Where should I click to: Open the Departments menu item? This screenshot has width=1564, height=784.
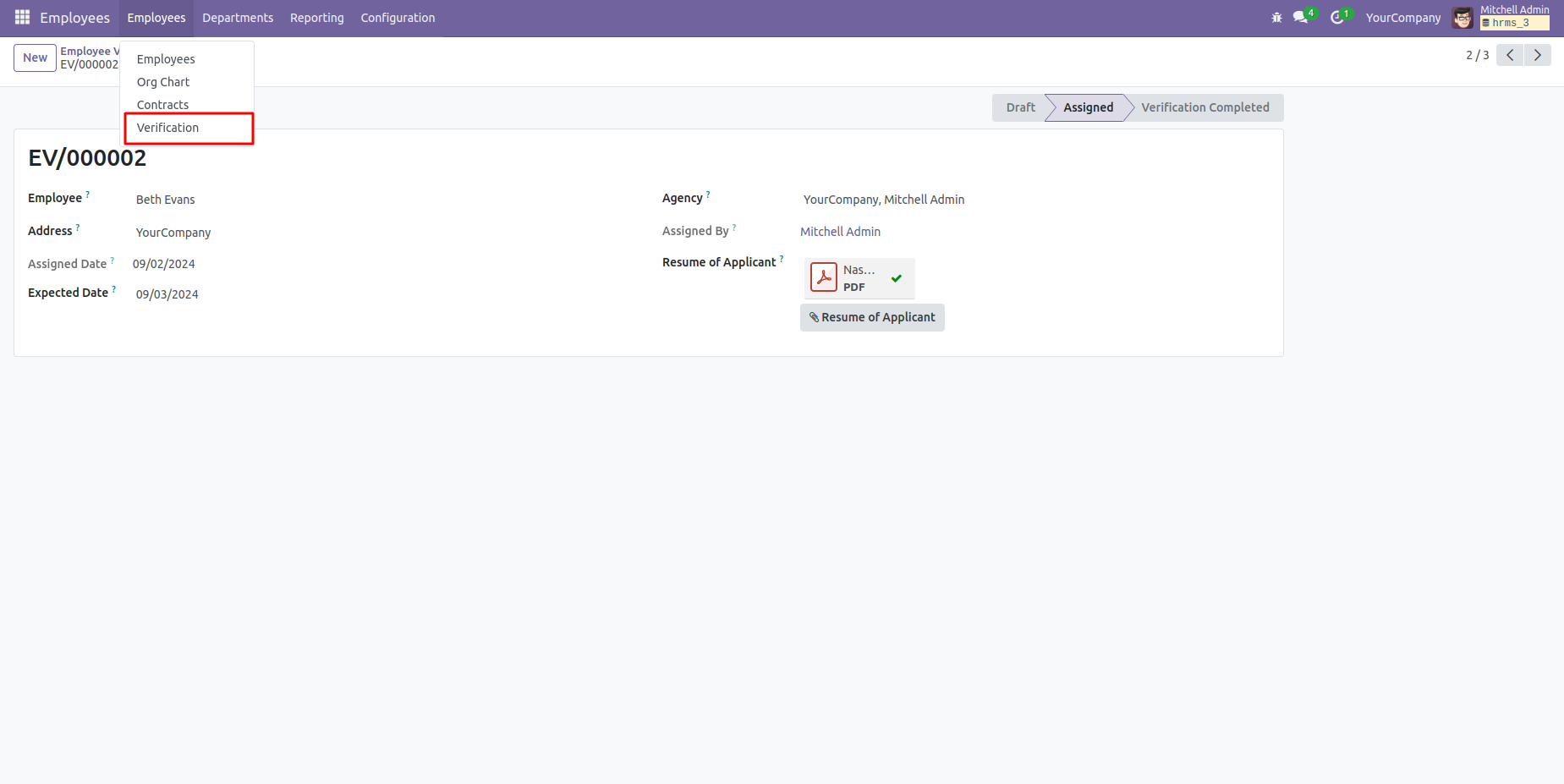pos(238,18)
